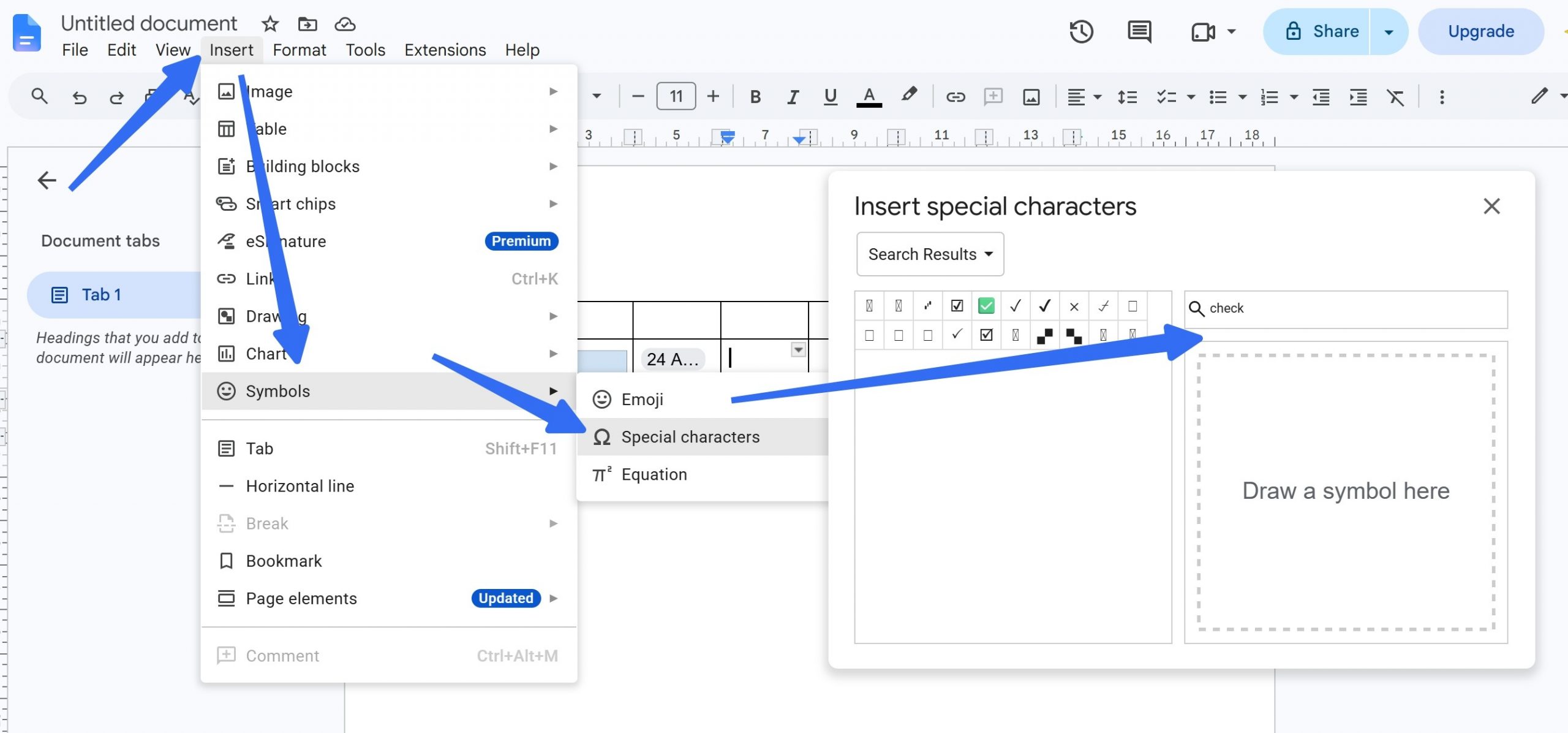Viewport: 1568px width, 733px height.
Task: Click the insert image toolbar icon
Action: (1031, 97)
